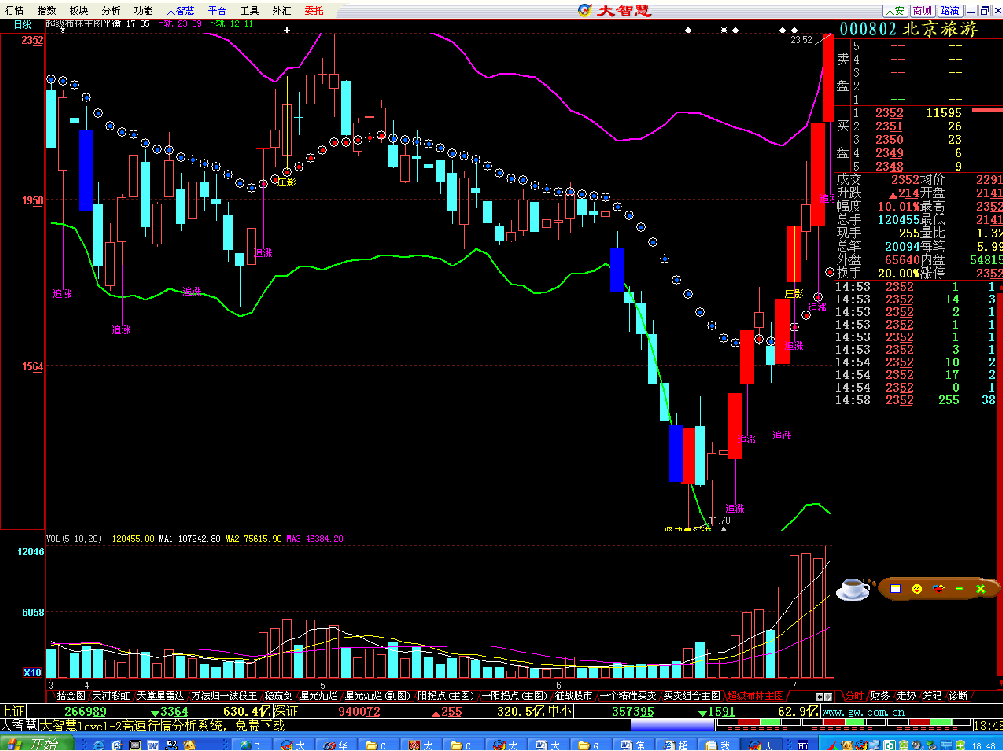Switch to the 拾金图 indicator tab

coord(70,695)
